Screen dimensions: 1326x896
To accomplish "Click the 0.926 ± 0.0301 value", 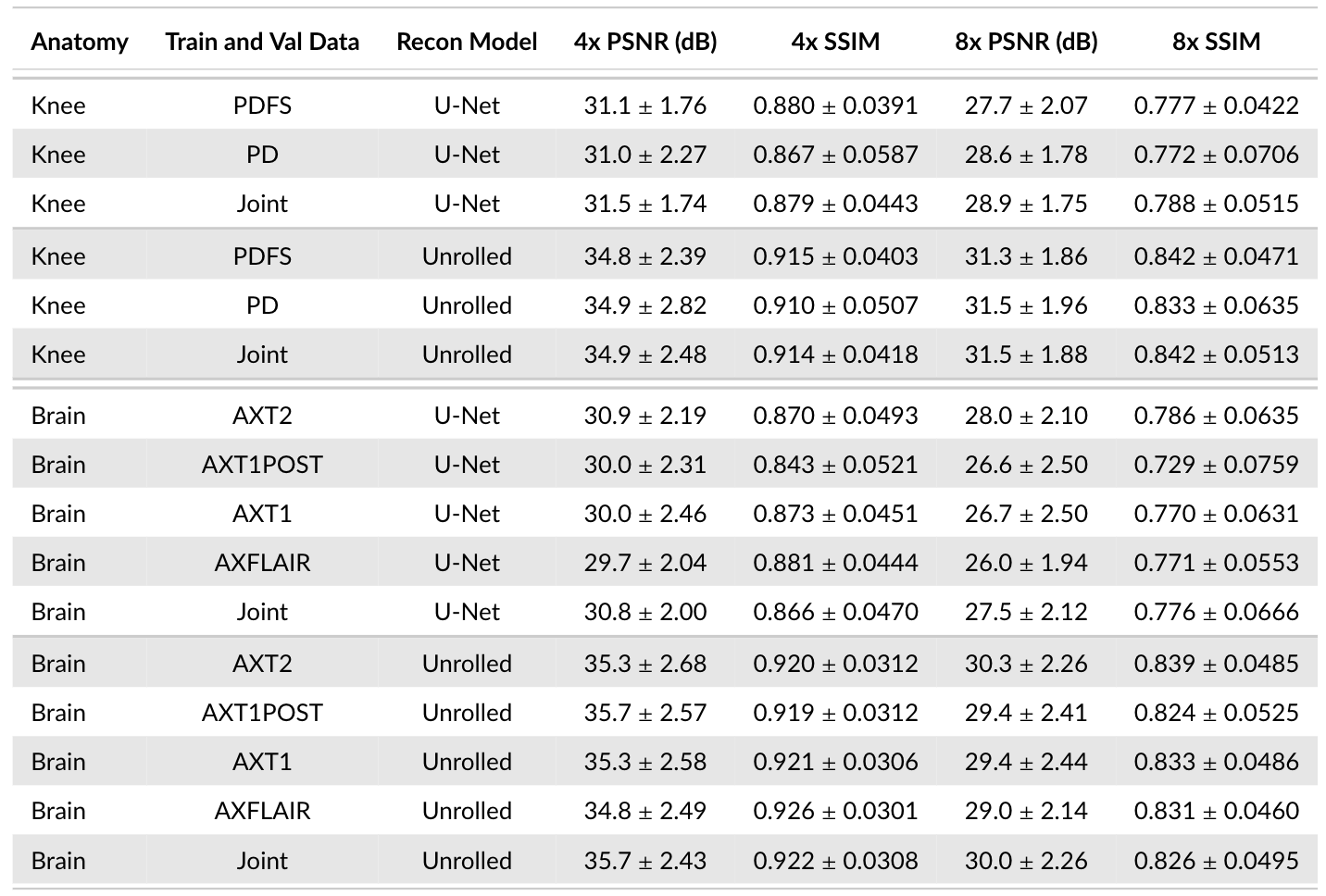I will tap(835, 811).
